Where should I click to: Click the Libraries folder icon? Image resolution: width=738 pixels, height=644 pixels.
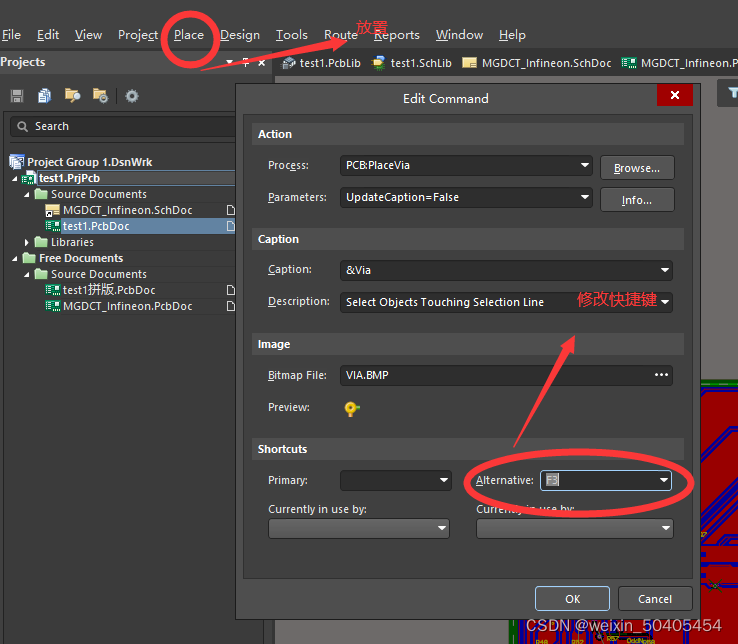click(x=41, y=242)
